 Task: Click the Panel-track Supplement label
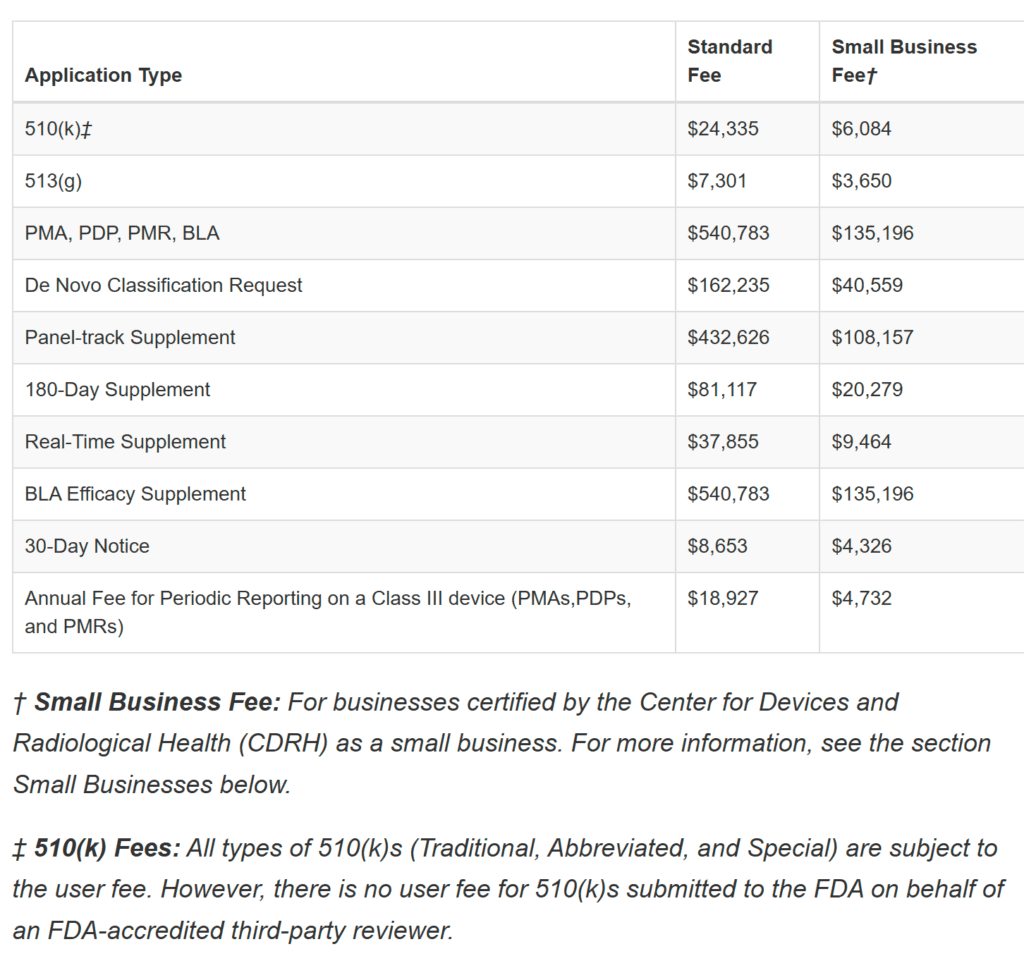pyautogui.click(x=130, y=337)
